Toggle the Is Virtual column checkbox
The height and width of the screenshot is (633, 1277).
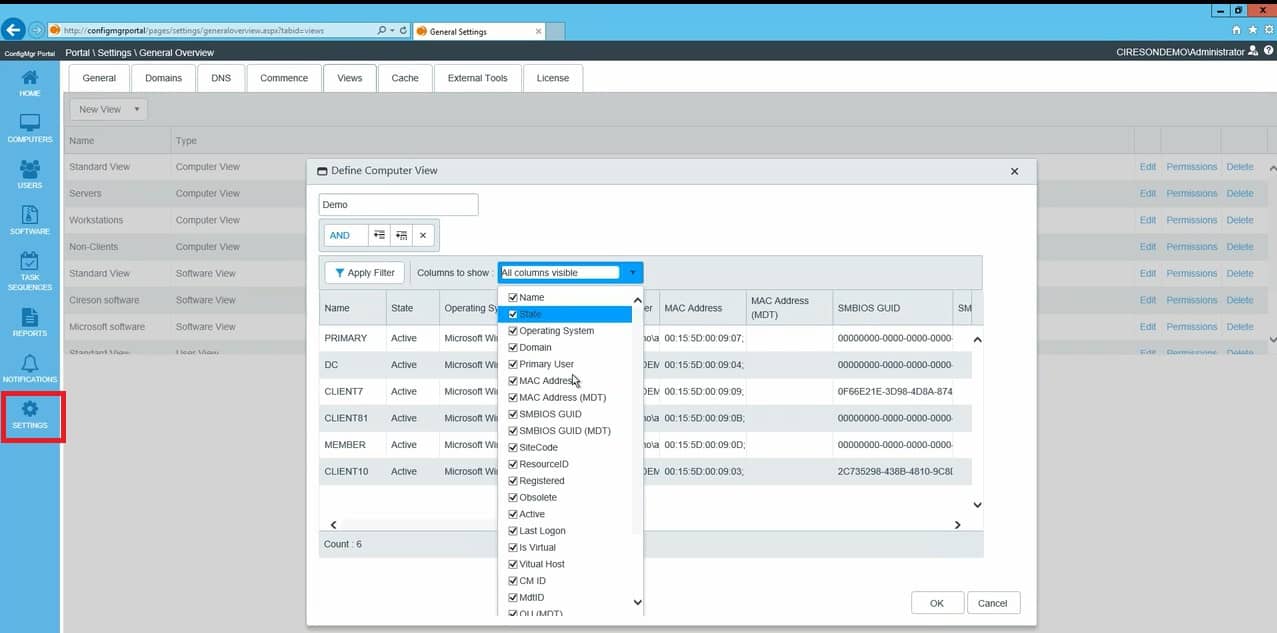[513, 547]
